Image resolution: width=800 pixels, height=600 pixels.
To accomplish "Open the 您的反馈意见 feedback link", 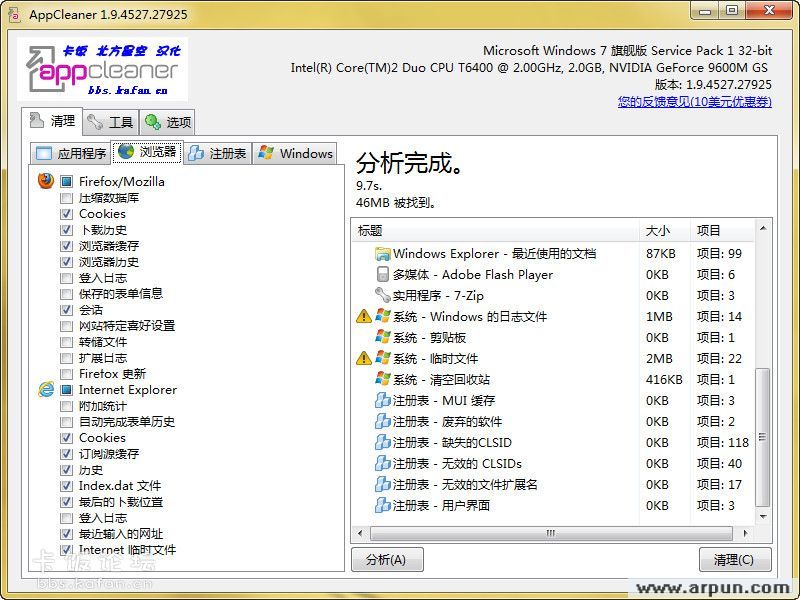I will [x=695, y=100].
